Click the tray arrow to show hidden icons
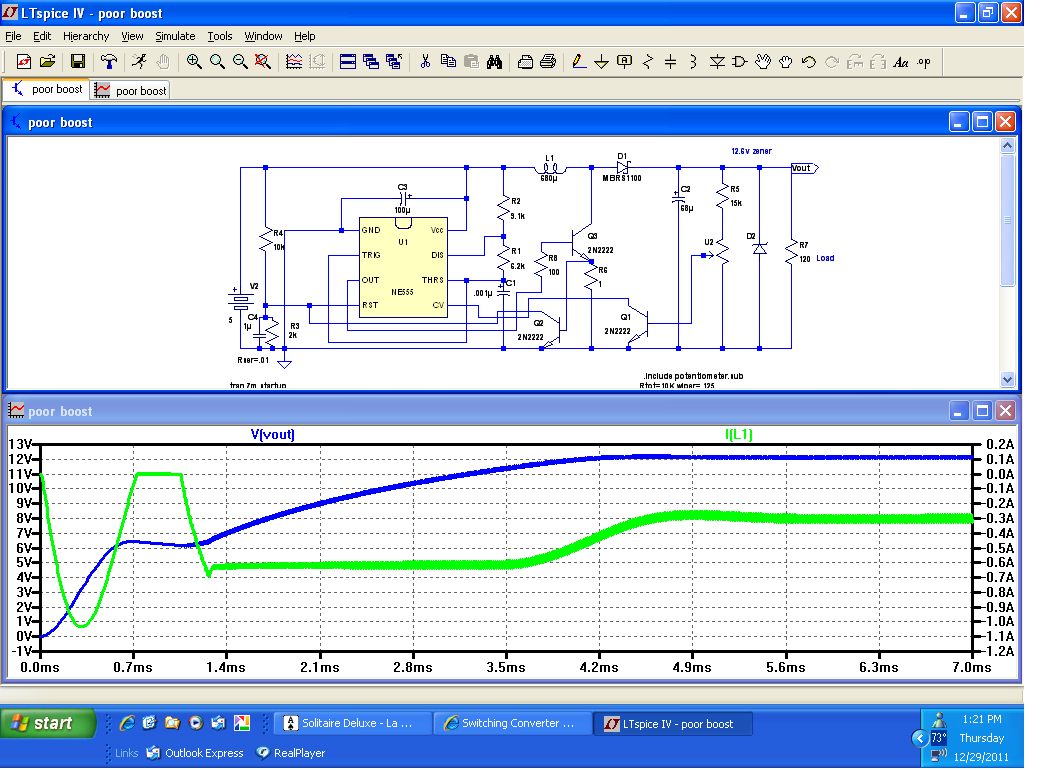The image size is (1042, 770). [920, 738]
